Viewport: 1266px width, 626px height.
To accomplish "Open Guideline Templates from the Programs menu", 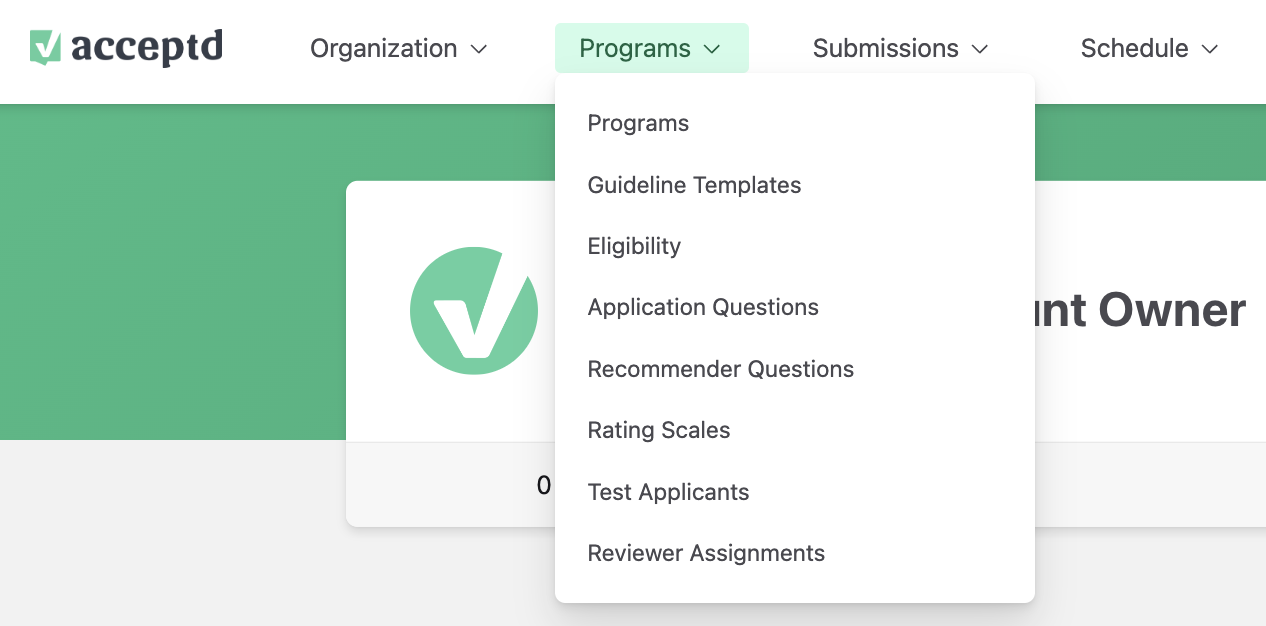I will [x=694, y=185].
